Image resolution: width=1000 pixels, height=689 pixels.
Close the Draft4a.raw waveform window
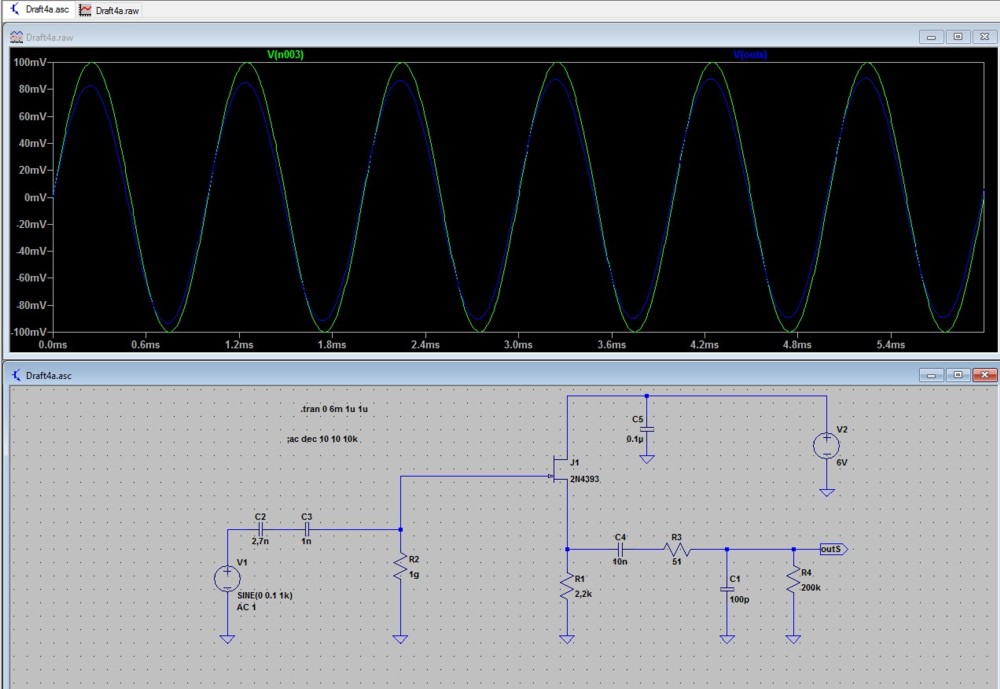click(984, 37)
